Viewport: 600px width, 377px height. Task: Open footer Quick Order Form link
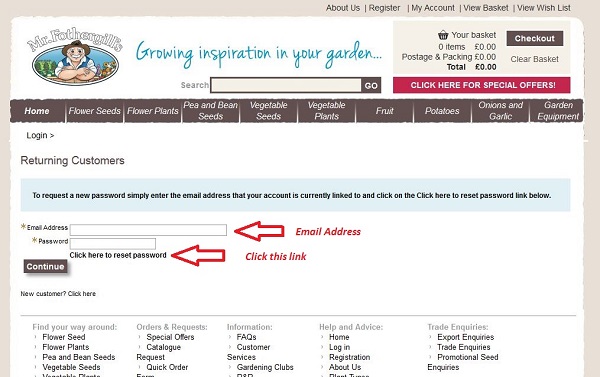(x=167, y=367)
